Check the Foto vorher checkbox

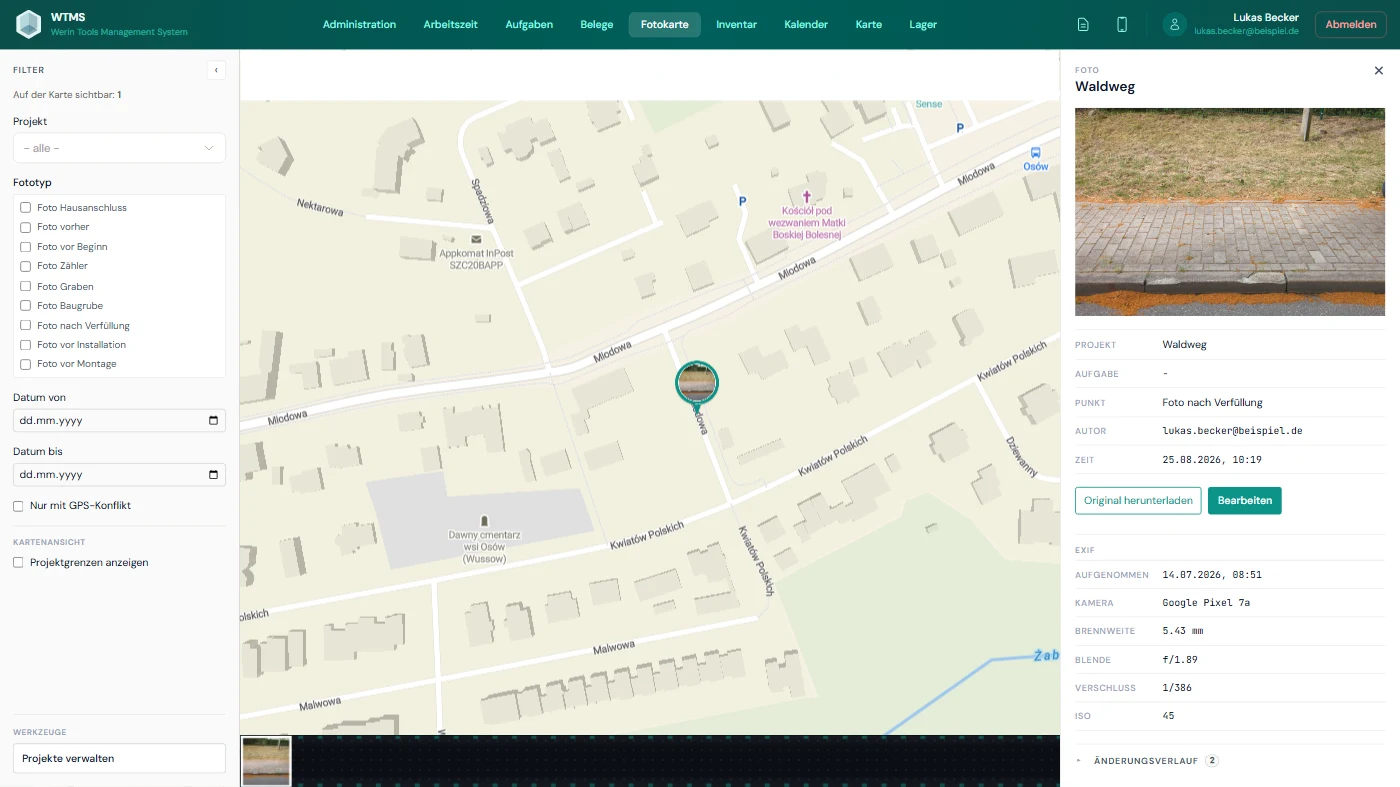click(26, 227)
